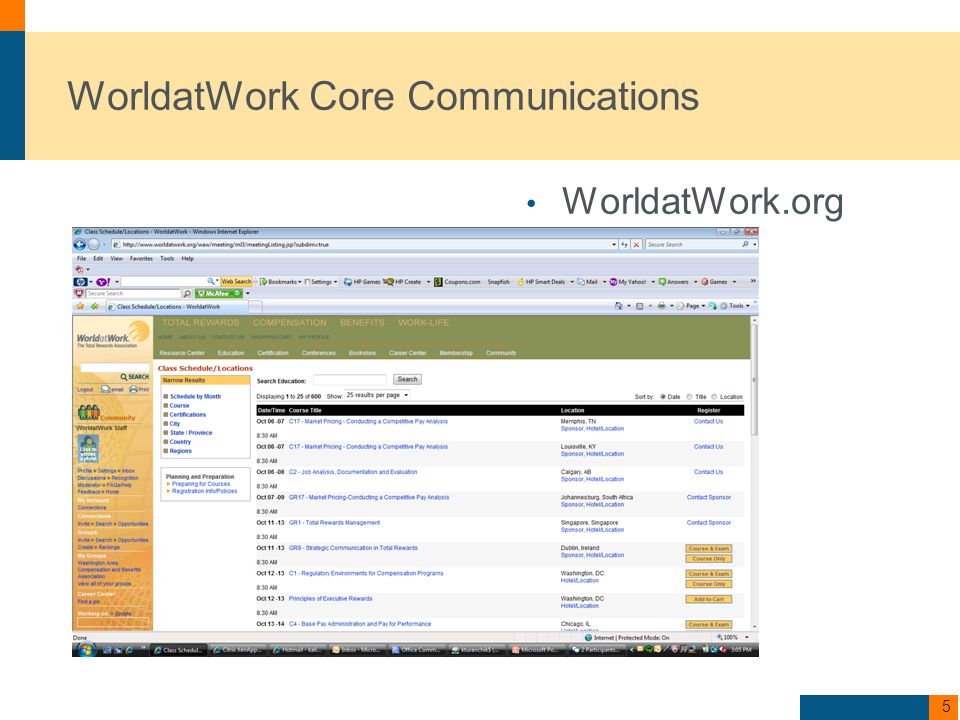Click the WorldatWork logo
The image size is (960, 720).
112,335
